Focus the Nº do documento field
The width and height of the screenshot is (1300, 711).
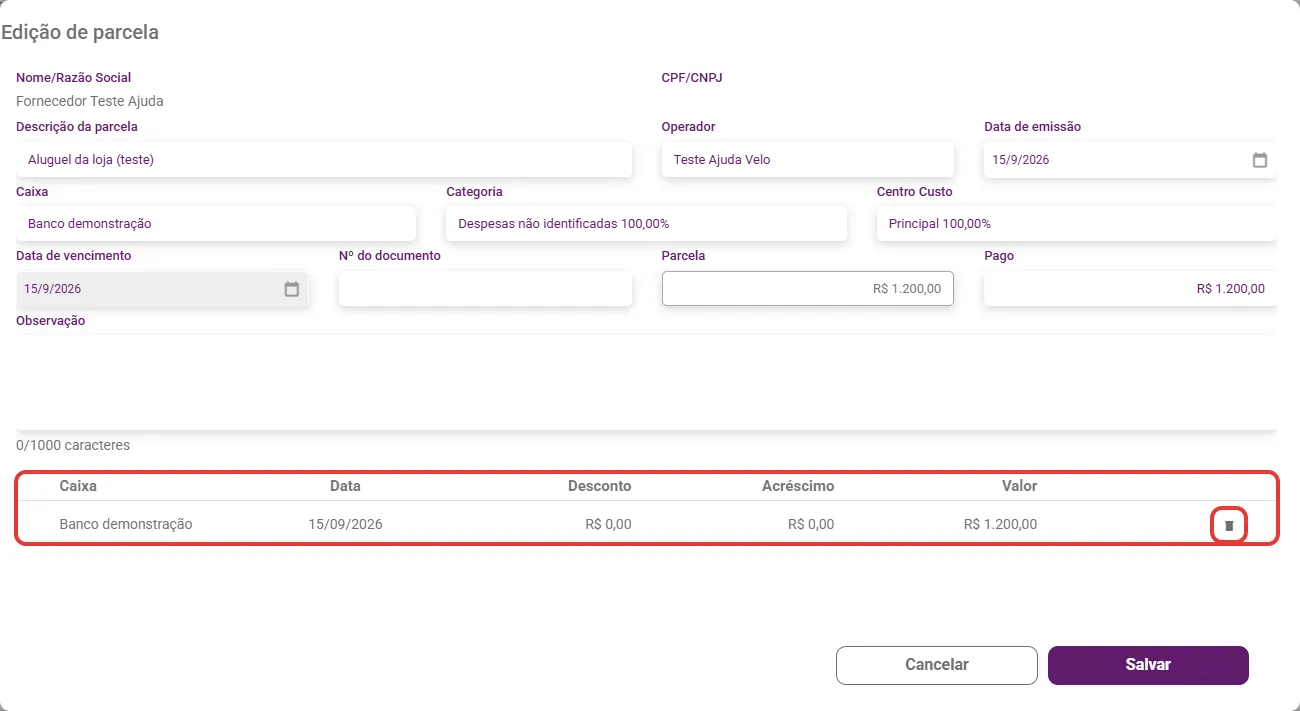point(485,289)
